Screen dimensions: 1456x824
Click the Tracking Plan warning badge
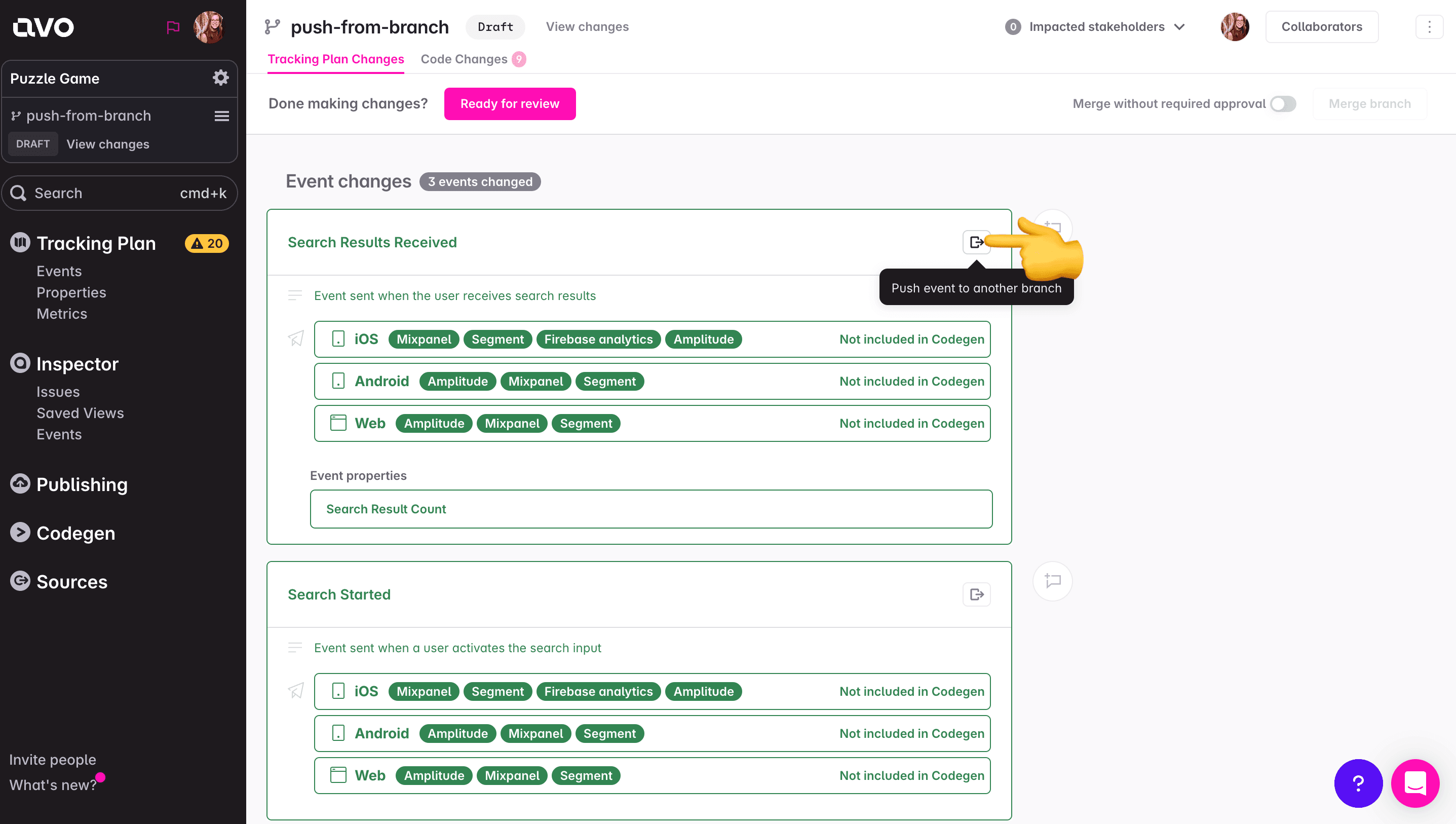(207, 243)
